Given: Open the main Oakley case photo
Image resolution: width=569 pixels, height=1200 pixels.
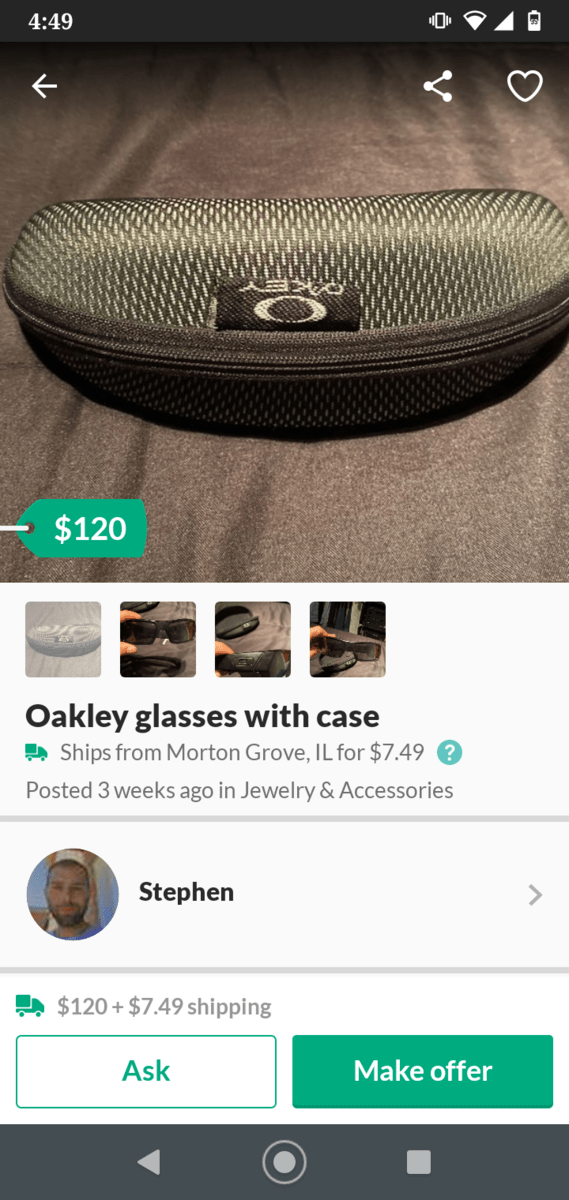Looking at the screenshot, I should tap(284, 312).
